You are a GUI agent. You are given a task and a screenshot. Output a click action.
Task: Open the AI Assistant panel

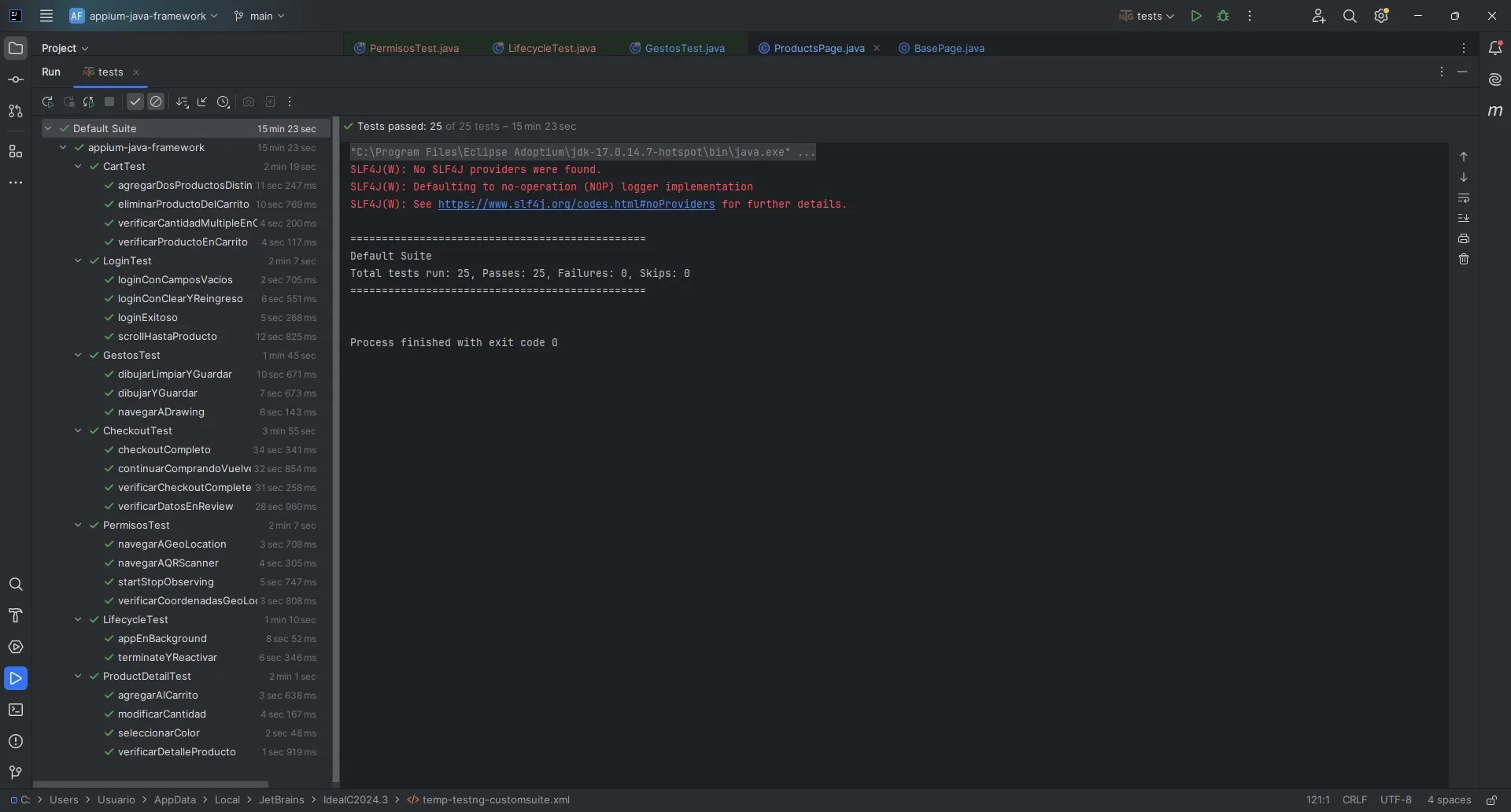pos(1495,80)
